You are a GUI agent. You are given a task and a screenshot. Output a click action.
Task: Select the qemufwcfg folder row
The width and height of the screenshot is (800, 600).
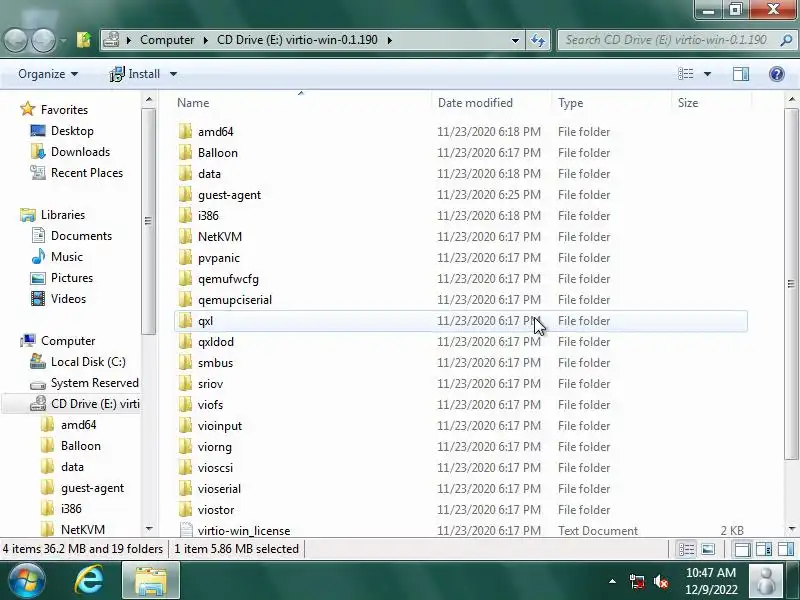click(x=461, y=279)
